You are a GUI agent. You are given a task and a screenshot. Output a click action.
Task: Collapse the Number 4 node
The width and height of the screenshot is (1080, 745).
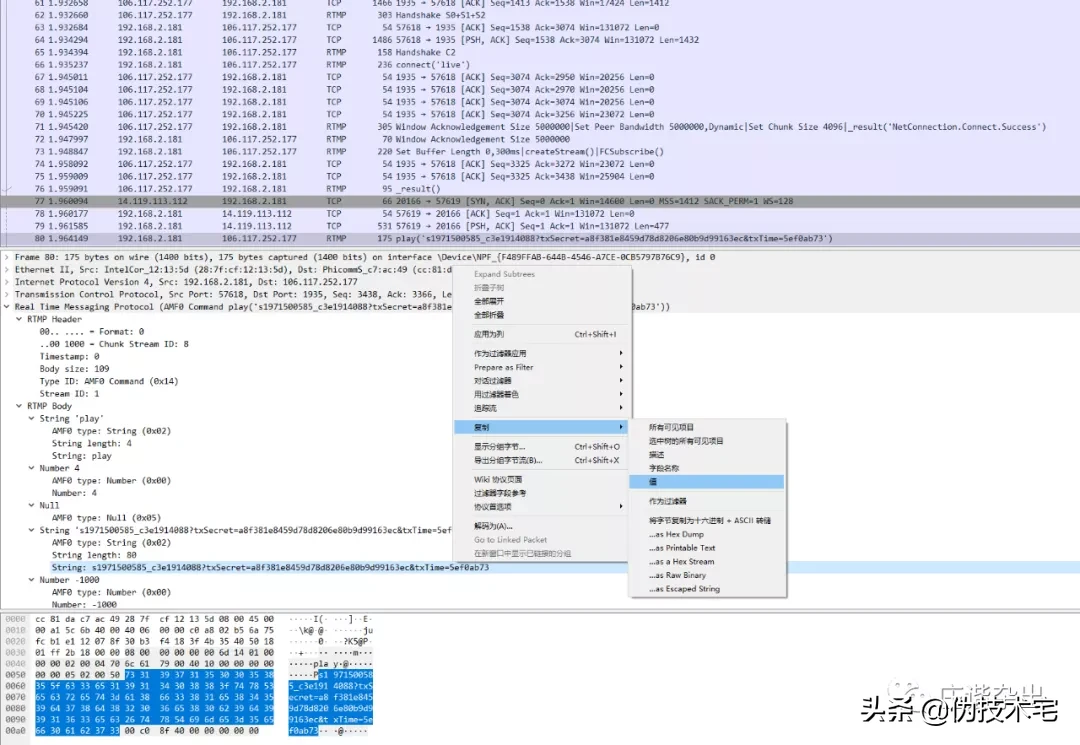32,468
